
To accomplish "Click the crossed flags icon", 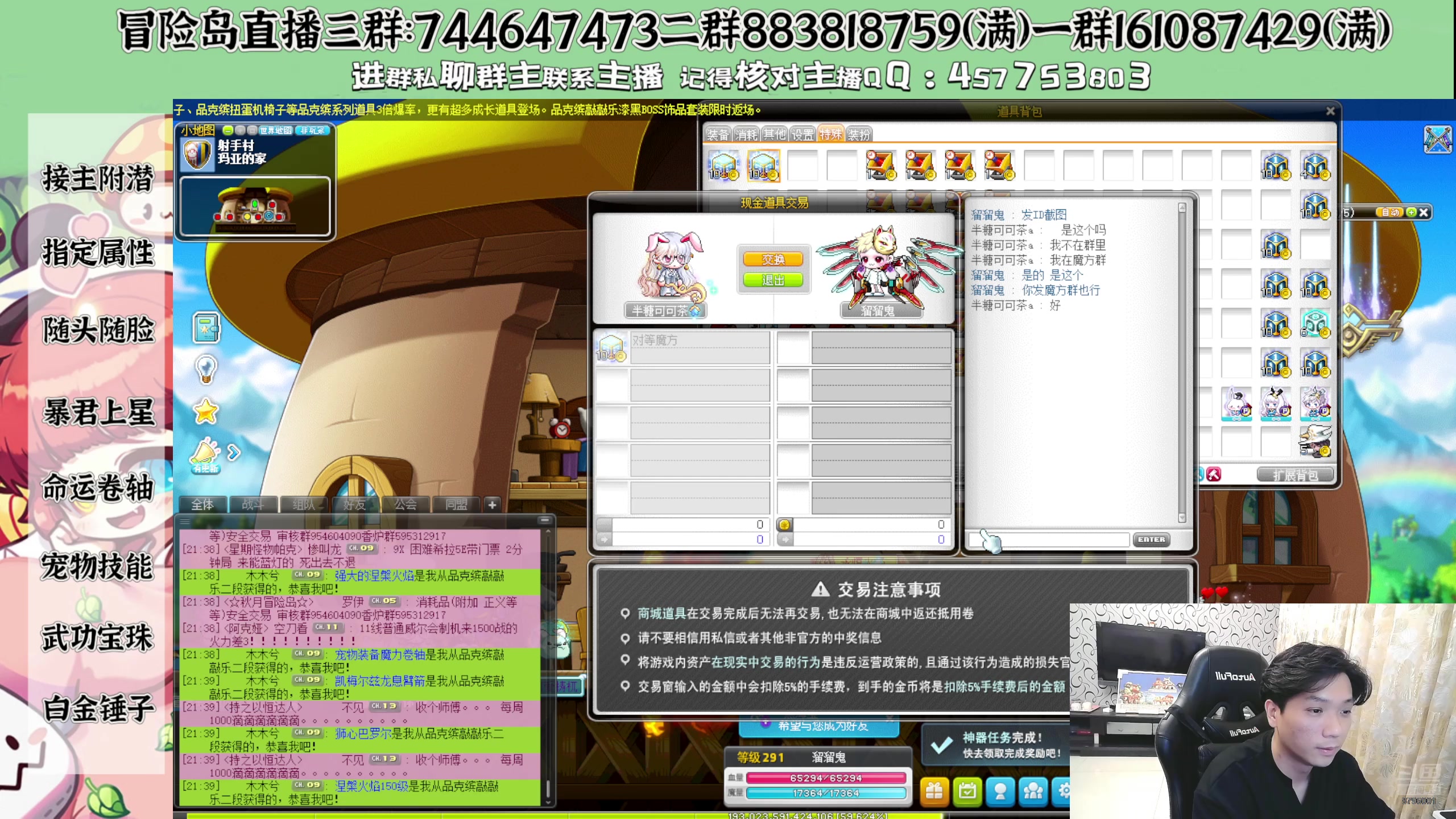I will pos(1438,139).
